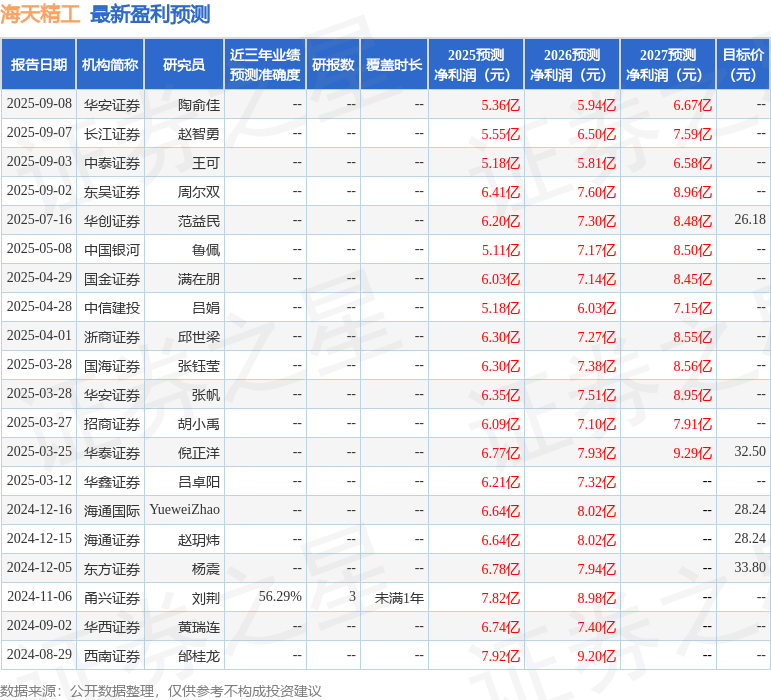Click the 未满1年 coverage duration cell
This screenshot has width=771, height=700.
[399, 598]
